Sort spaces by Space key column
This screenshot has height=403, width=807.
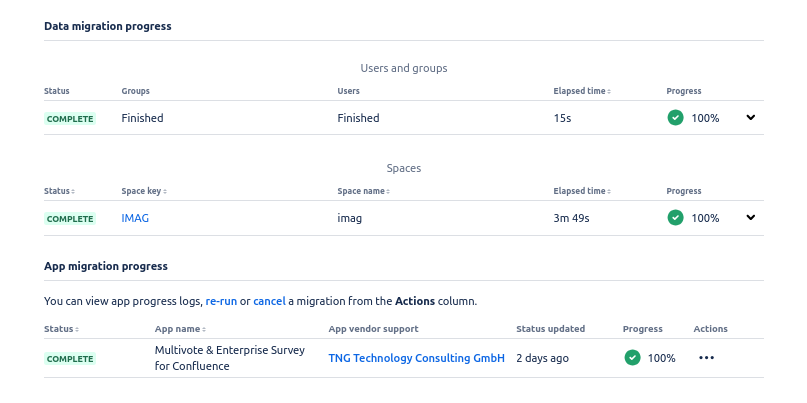coord(143,191)
